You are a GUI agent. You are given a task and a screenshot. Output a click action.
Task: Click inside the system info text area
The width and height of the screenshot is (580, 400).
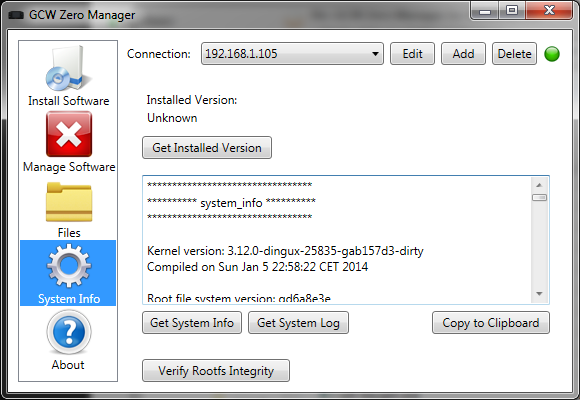coord(337,240)
